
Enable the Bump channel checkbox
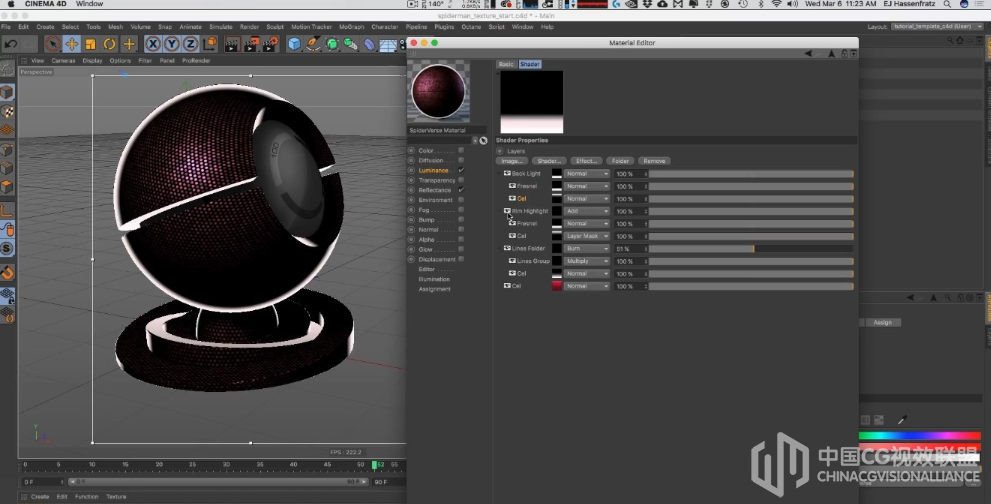pyautogui.click(x=461, y=219)
